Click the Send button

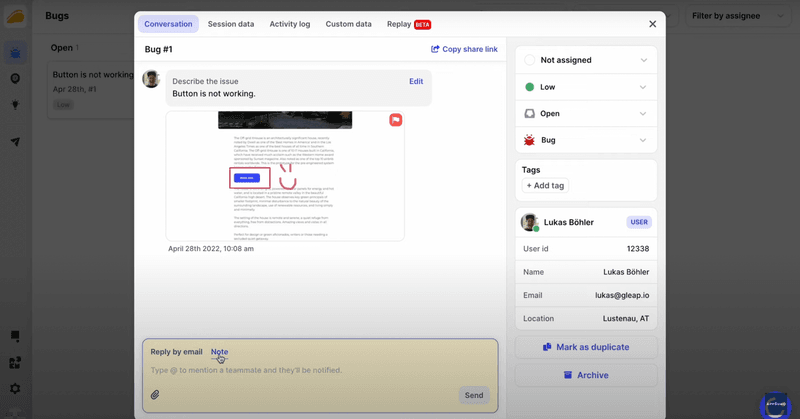click(x=474, y=395)
